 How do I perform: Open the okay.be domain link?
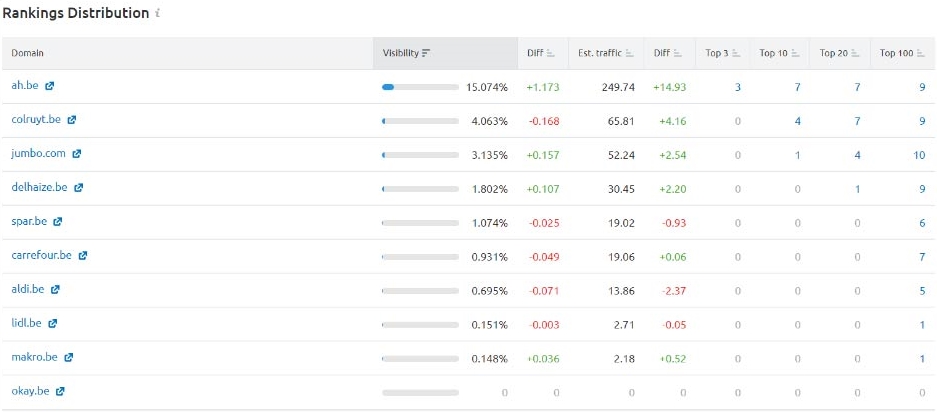(x=30, y=392)
